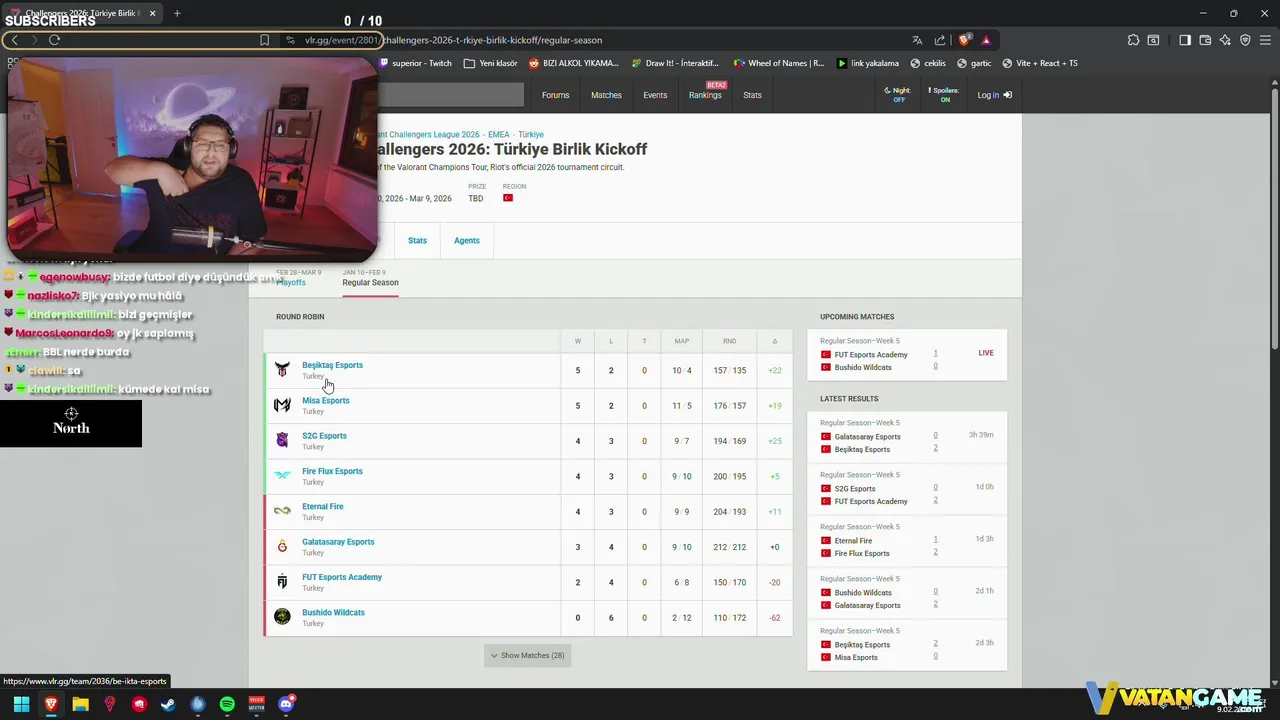
Task: Click the Beşiktaş Esports team logo
Action: point(282,370)
